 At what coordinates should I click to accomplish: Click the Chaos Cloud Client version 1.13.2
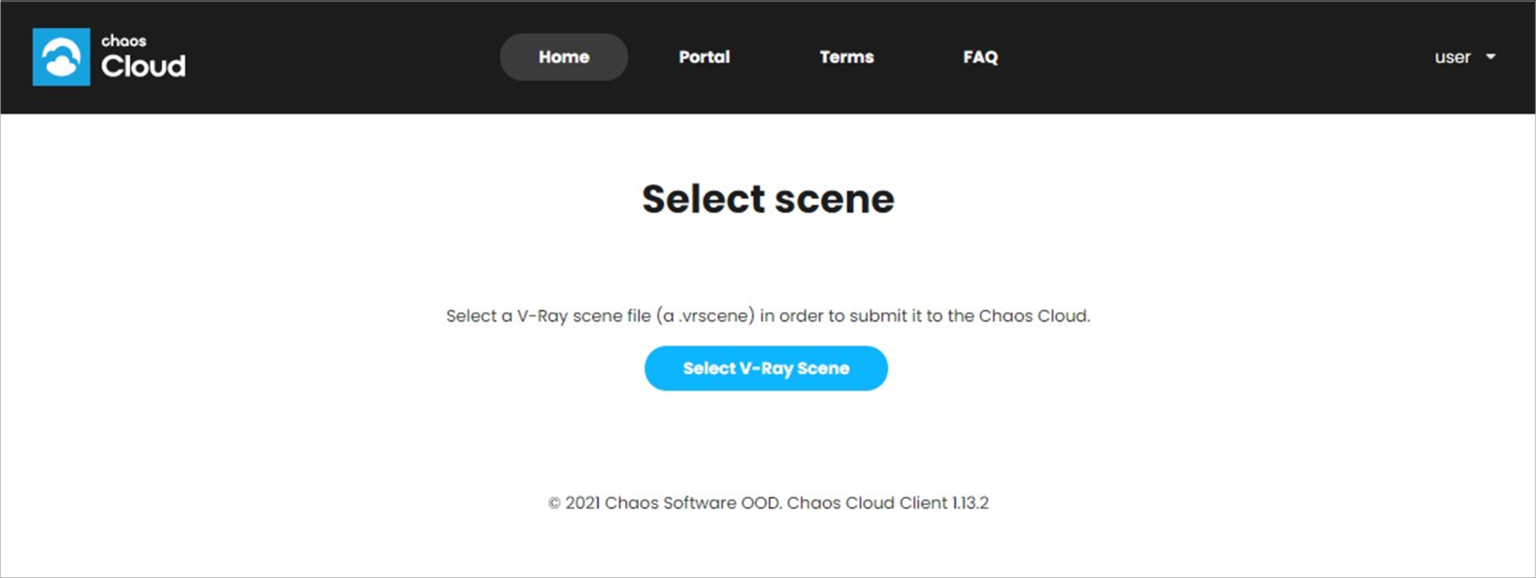[888, 503]
